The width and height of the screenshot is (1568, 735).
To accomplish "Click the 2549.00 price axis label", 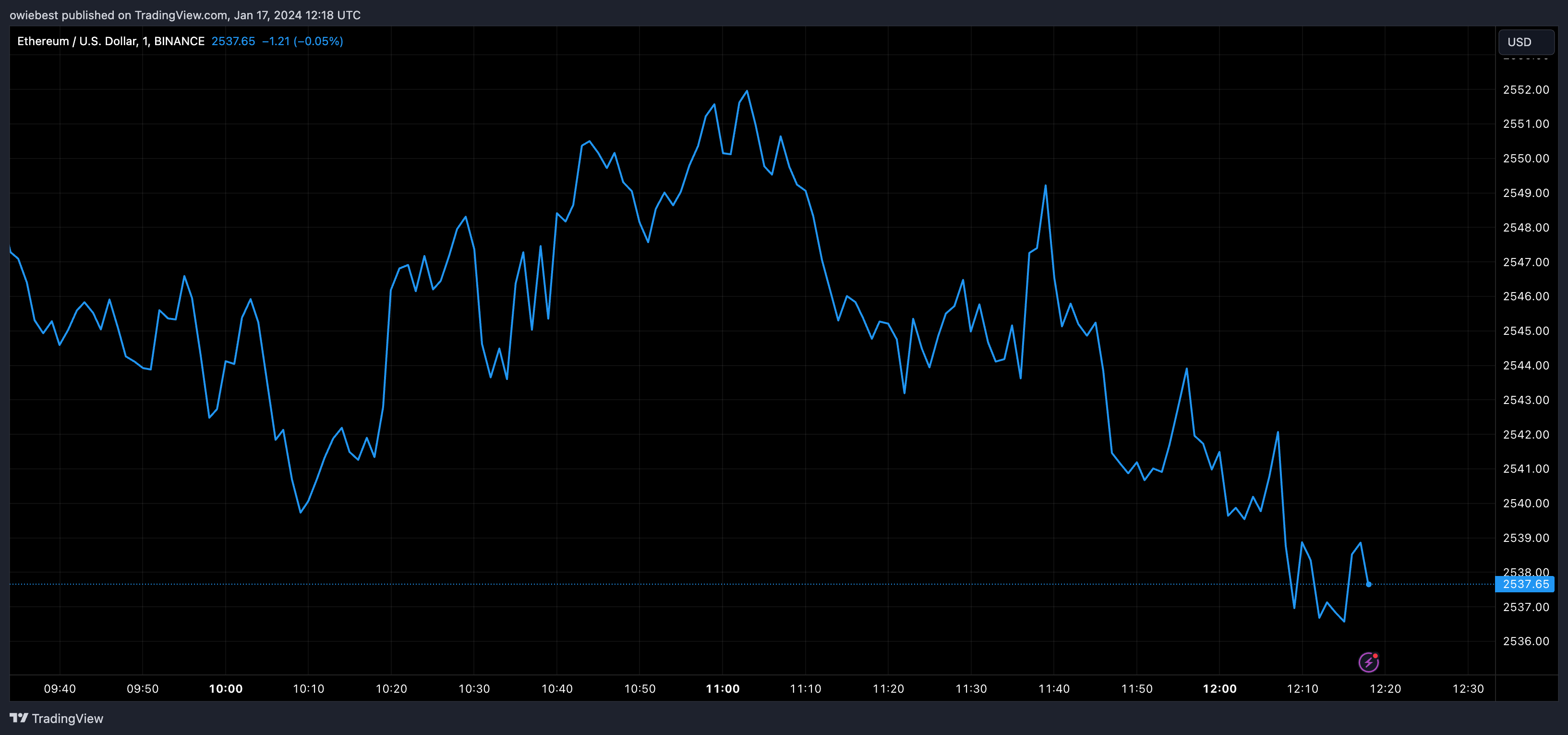I will point(1526,193).
